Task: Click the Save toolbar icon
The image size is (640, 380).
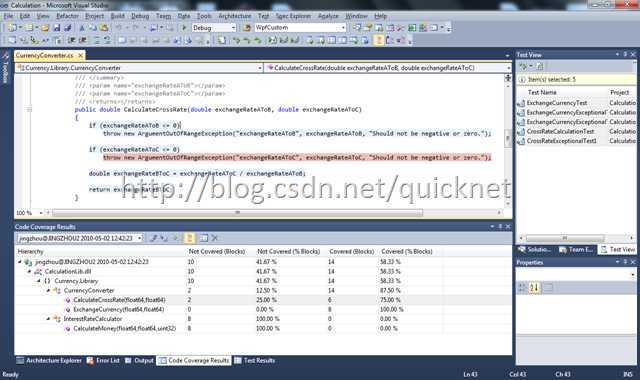Action: [57, 28]
